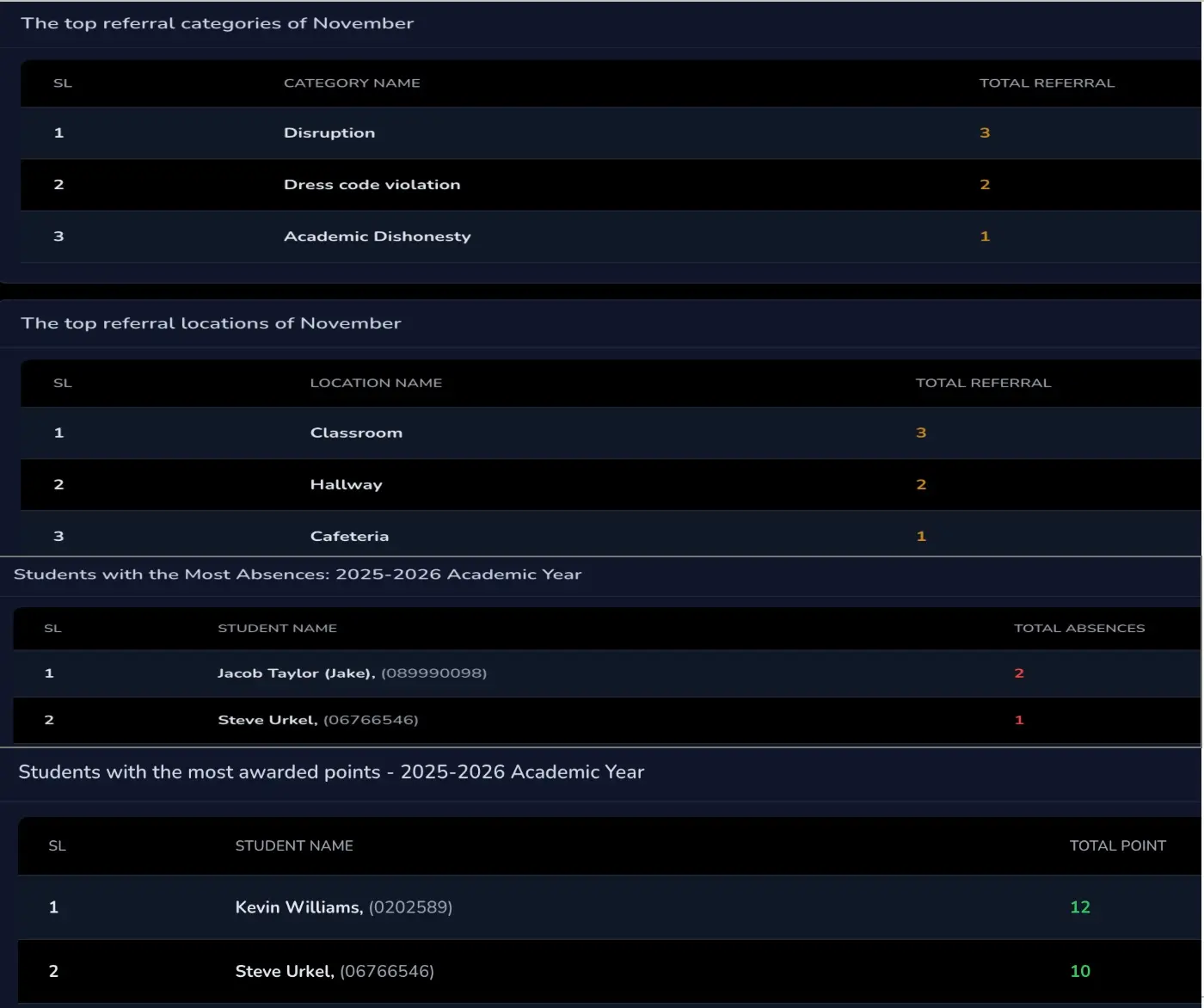1204x1008 pixels.
Task: Click the LOCATION NAME column header
Action: pos(376,383)
